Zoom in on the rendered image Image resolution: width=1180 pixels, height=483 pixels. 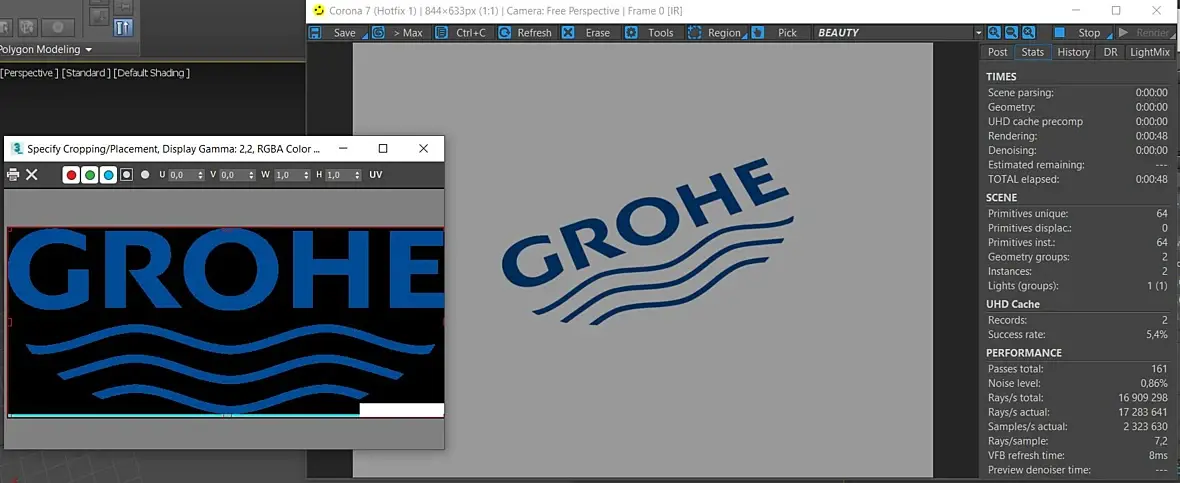994,33
